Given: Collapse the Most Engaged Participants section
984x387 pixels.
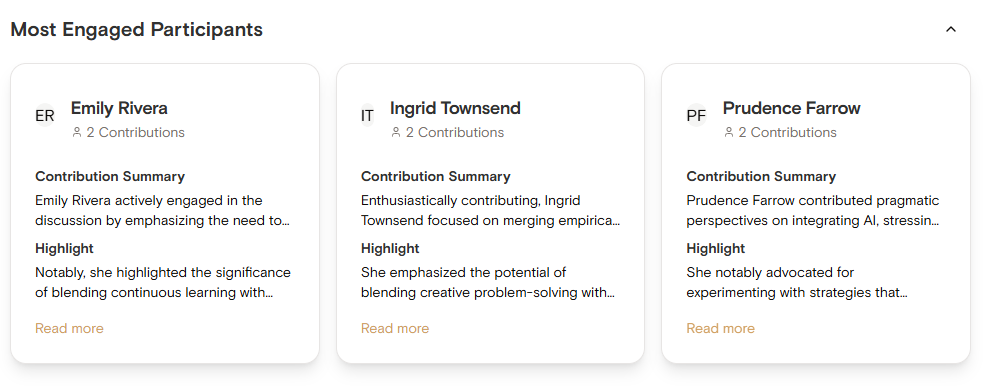Looking at the screenshot, I should pos(951,29).
